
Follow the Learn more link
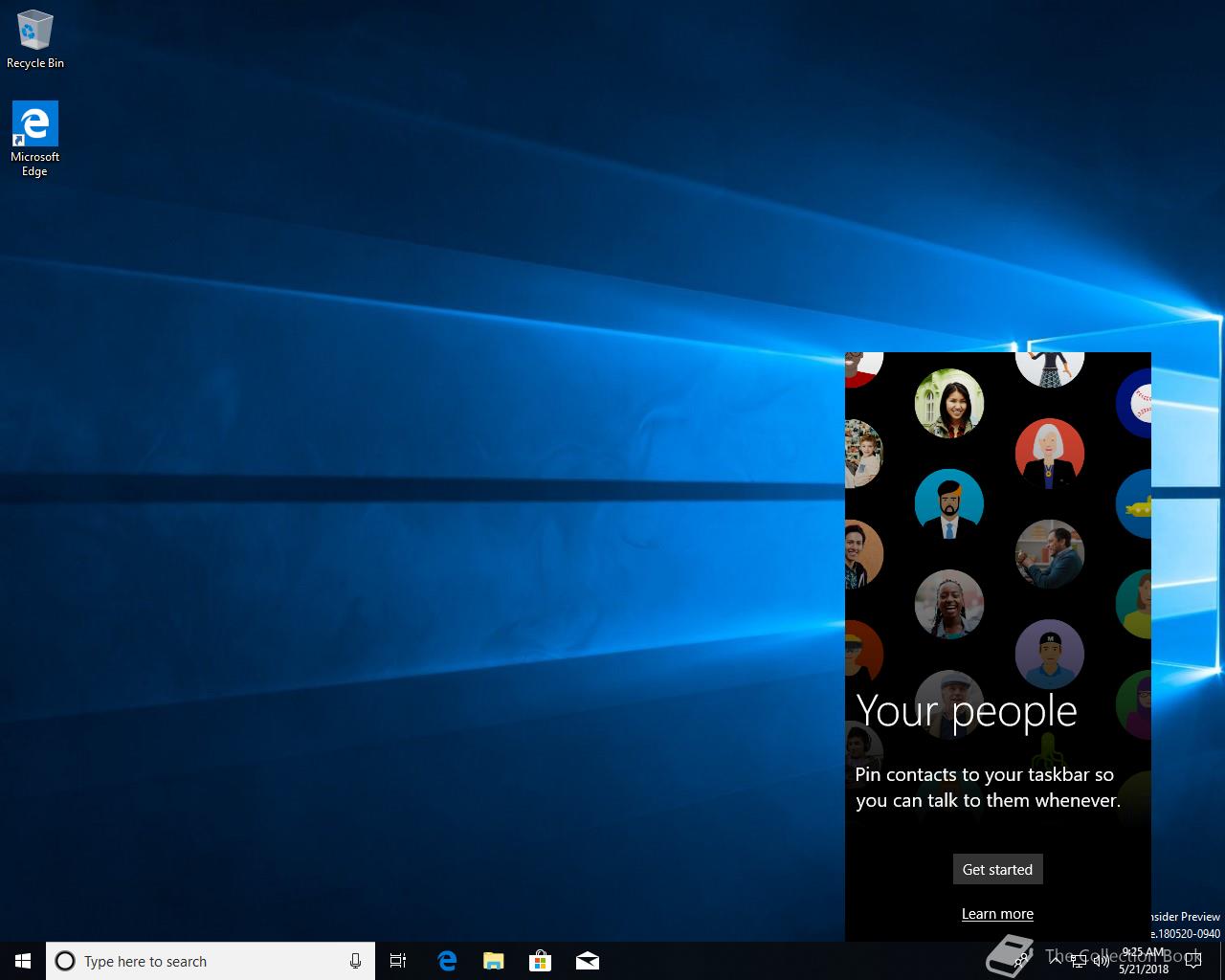point(997,914)
